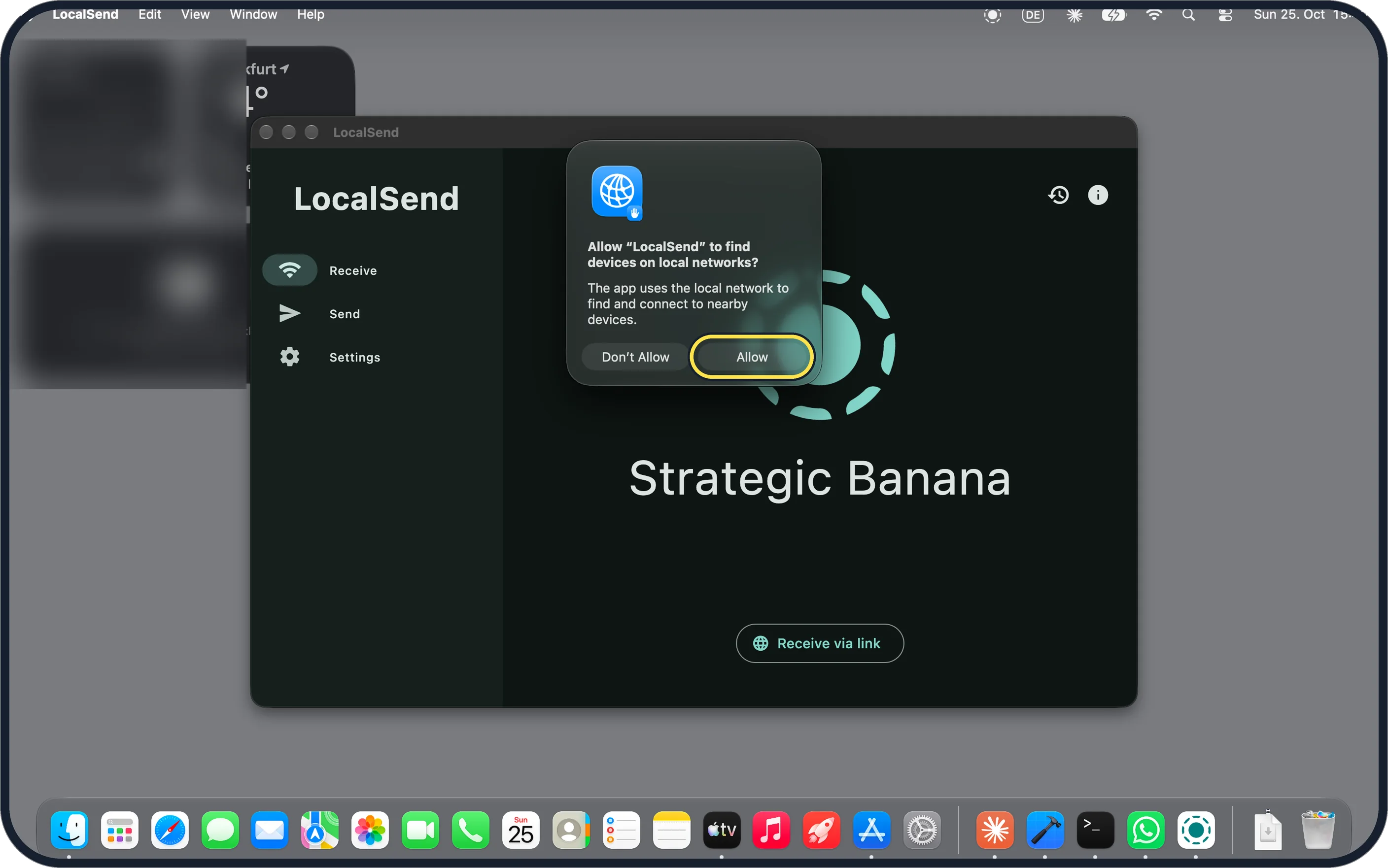Open Terminal from the Dock
Viewport: 1388px width, 868px height.
[x=1095, y=830]
